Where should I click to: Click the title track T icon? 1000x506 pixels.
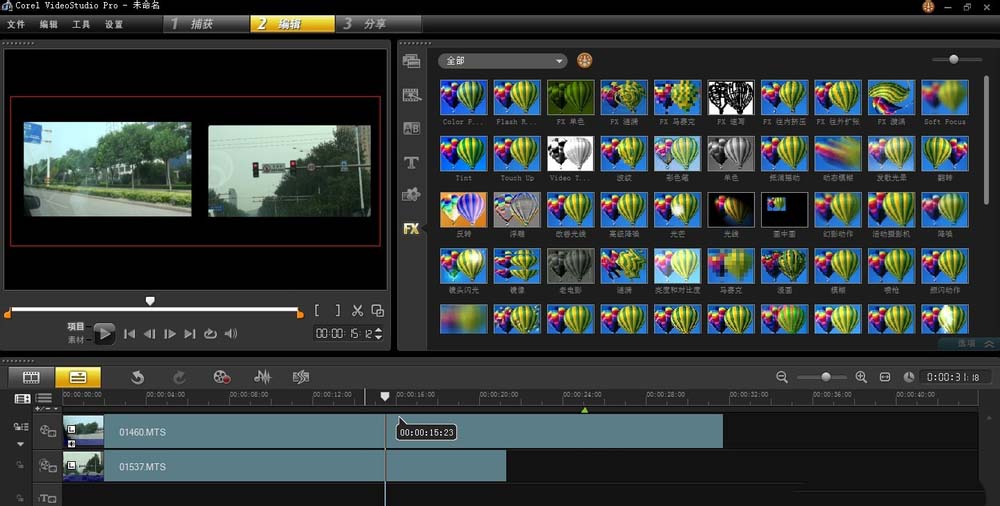(x=48, y=498)
